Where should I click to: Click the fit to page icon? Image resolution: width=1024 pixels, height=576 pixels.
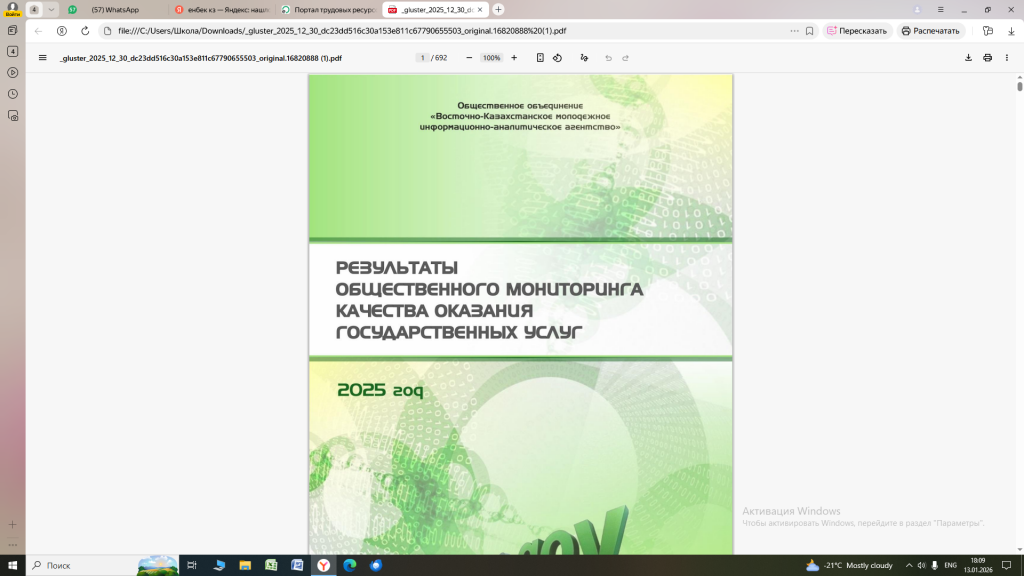(540, 58)
